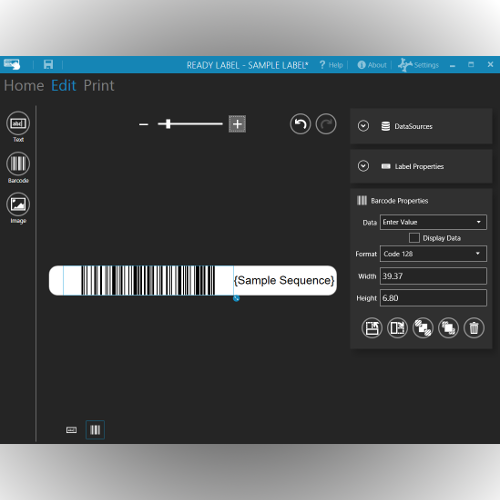Click the Label Properties label icon

click(x=386, y=166)
